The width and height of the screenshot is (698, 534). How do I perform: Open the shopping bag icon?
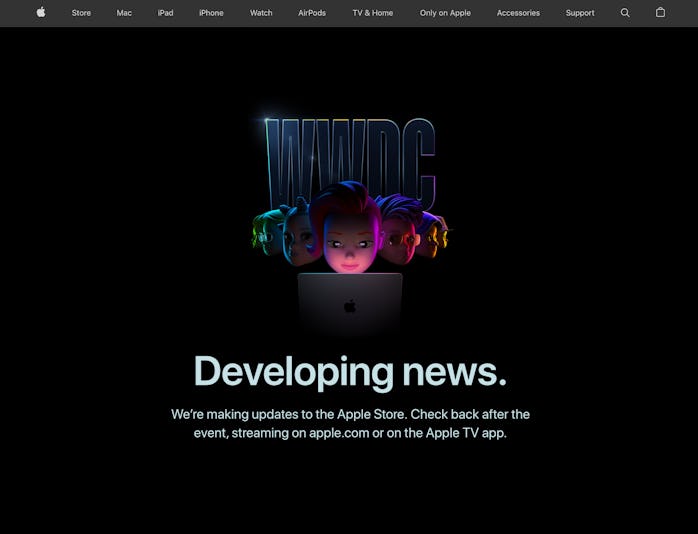pos(660,12)
